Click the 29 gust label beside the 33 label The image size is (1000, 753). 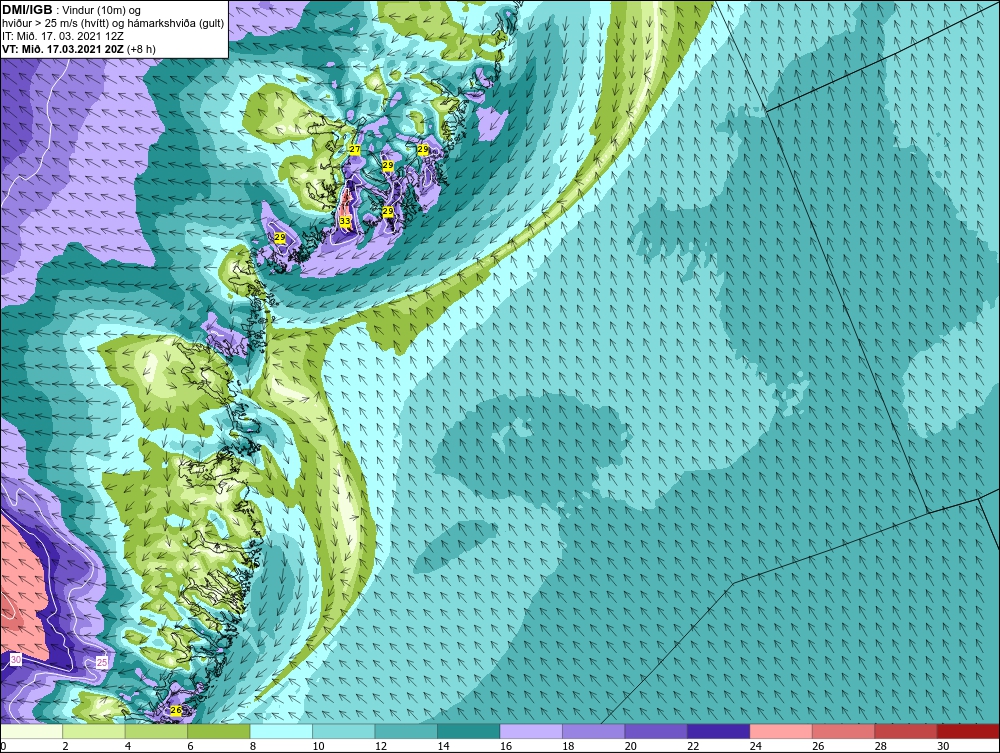[388, 211]
